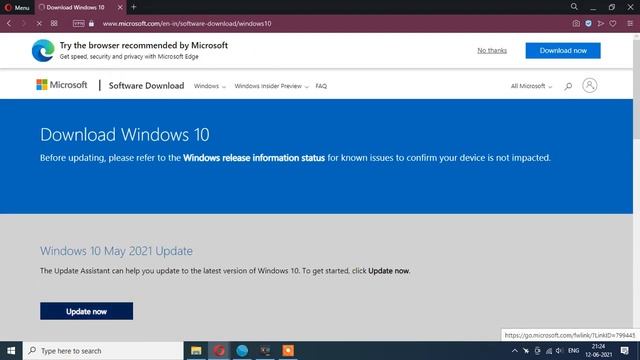Expand the Windows Insider Preview dropdown

271,86
